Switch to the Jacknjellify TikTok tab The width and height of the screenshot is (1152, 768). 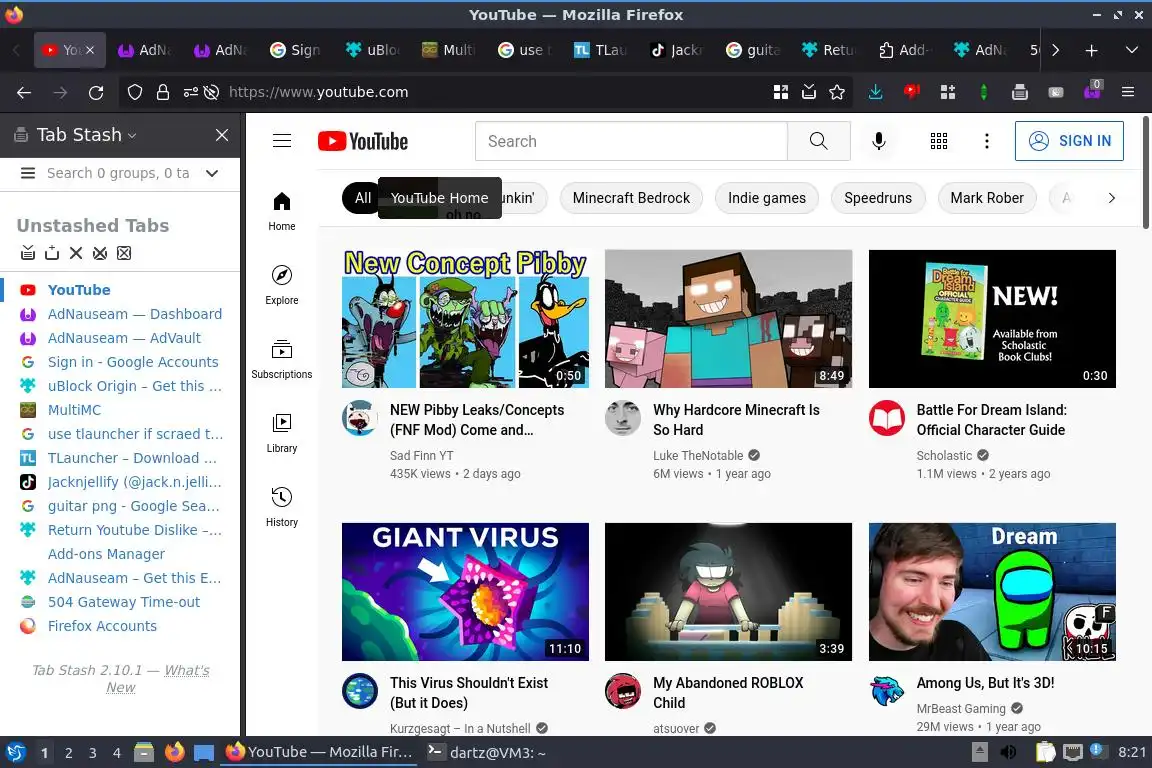676,51
